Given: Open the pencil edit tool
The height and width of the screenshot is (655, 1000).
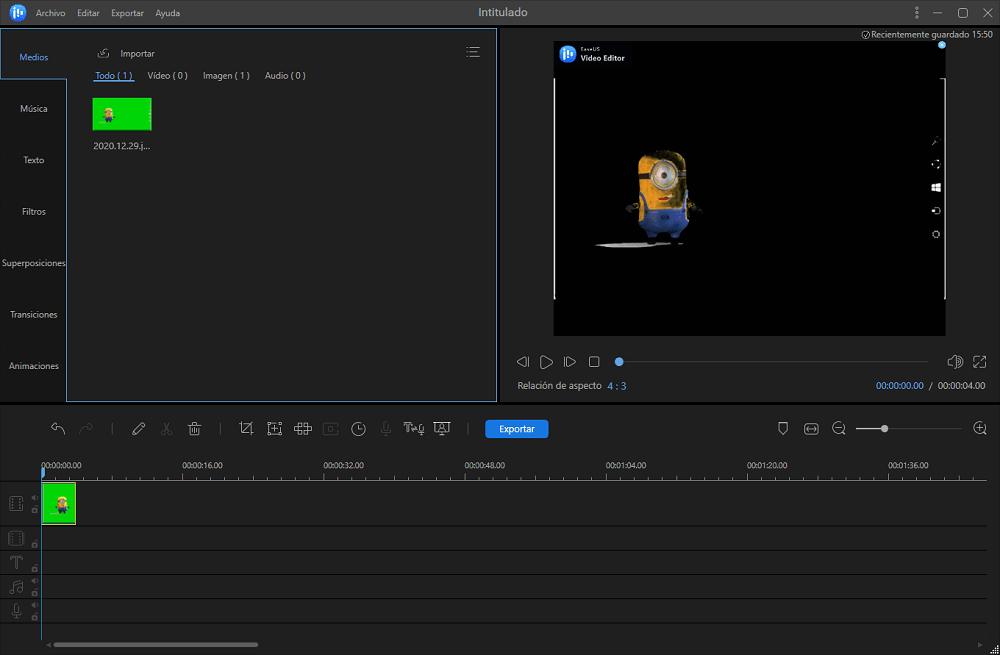Looking at the screenshot, I should click(x=138, y=429).
